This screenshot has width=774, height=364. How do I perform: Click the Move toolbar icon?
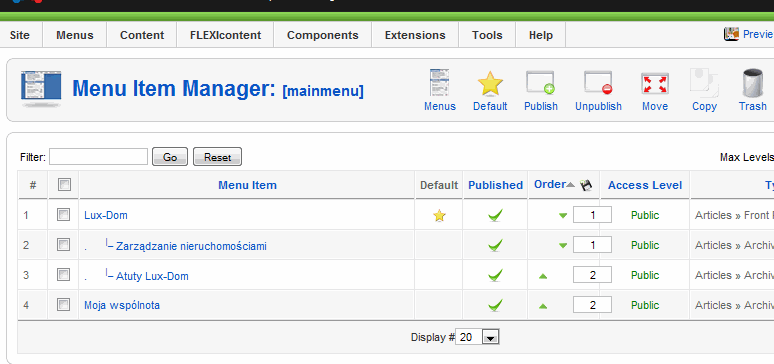pyautogui.click(x=655, y=83)
